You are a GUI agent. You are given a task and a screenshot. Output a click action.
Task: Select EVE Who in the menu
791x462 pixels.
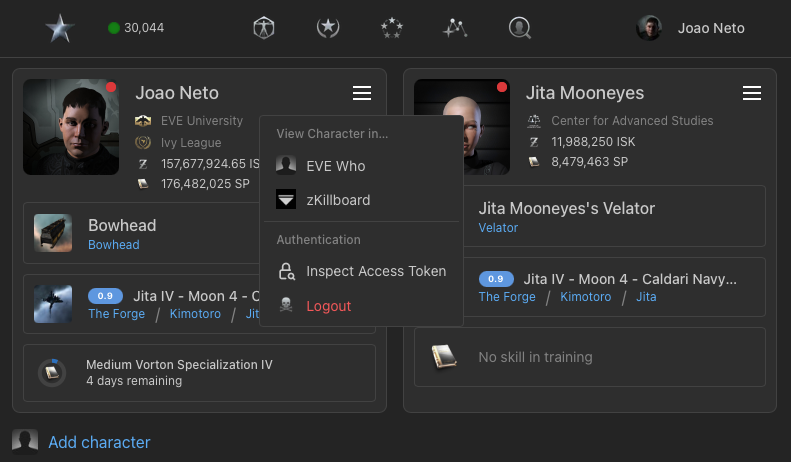361,166
